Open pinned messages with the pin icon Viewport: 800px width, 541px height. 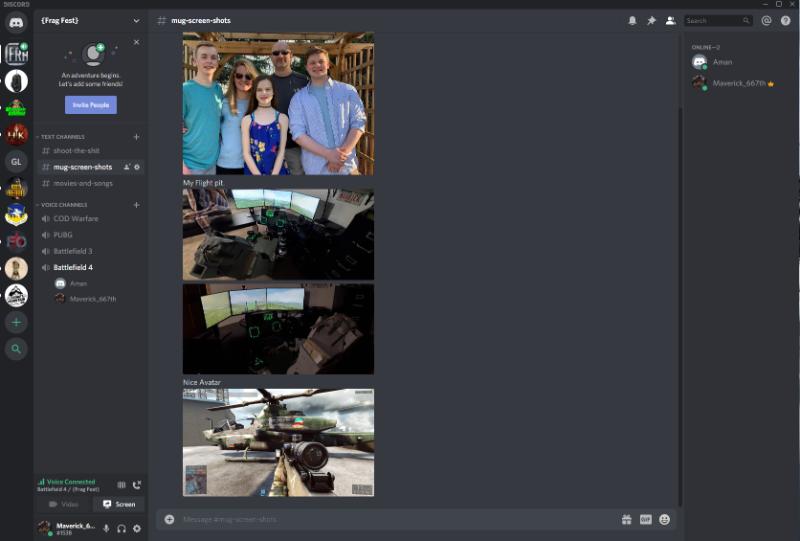pyautogui.click(x=651, y=20)
